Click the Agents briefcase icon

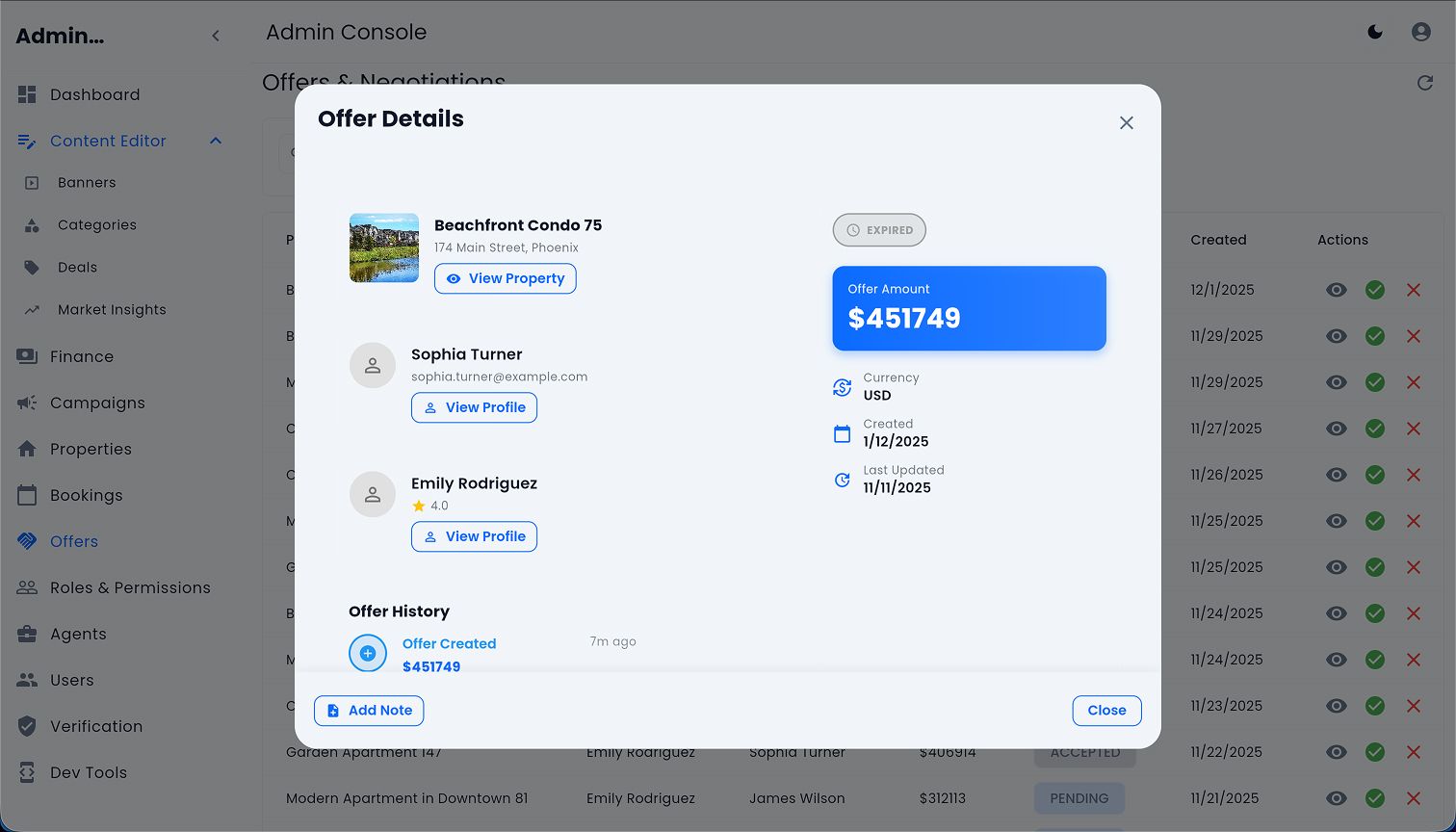point(27,634)
